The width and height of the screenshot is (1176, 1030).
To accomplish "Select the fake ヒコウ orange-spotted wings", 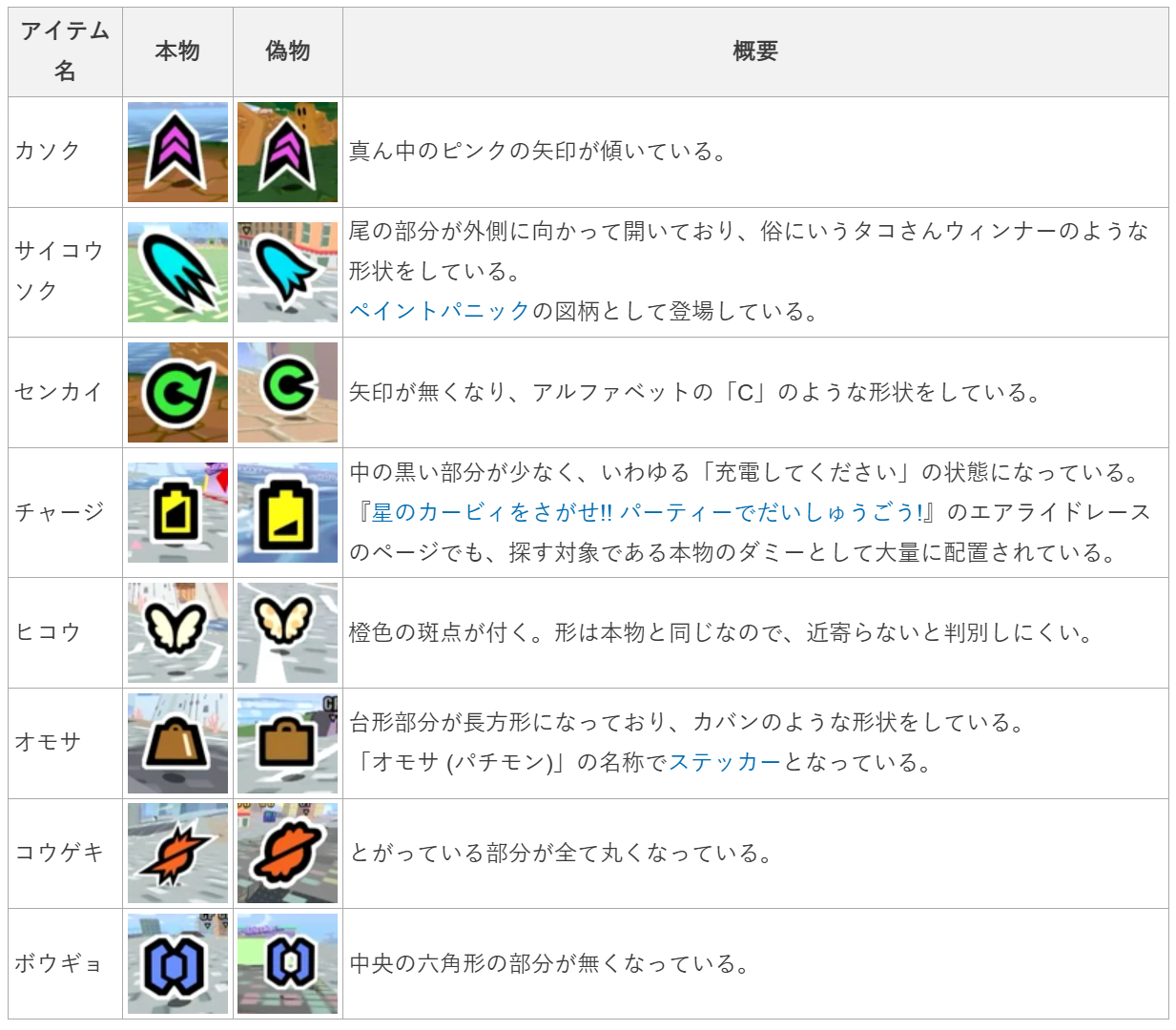I will (x=287, y=632).
